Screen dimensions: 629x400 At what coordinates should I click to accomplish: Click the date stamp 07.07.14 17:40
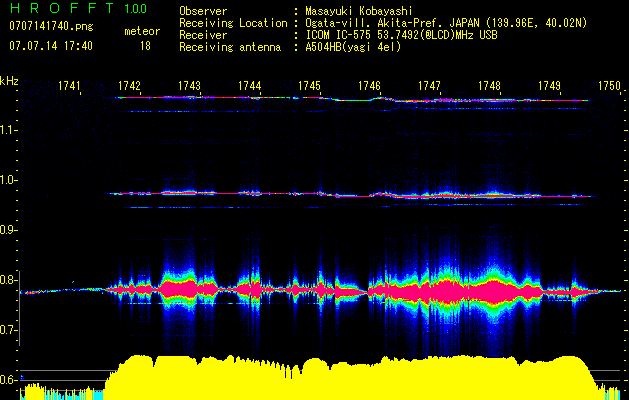coord(51,46)
